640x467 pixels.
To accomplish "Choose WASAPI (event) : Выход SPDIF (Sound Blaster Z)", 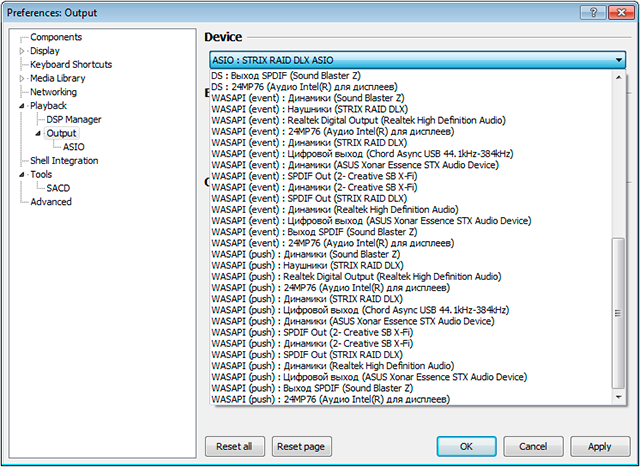I will point(411,232).
